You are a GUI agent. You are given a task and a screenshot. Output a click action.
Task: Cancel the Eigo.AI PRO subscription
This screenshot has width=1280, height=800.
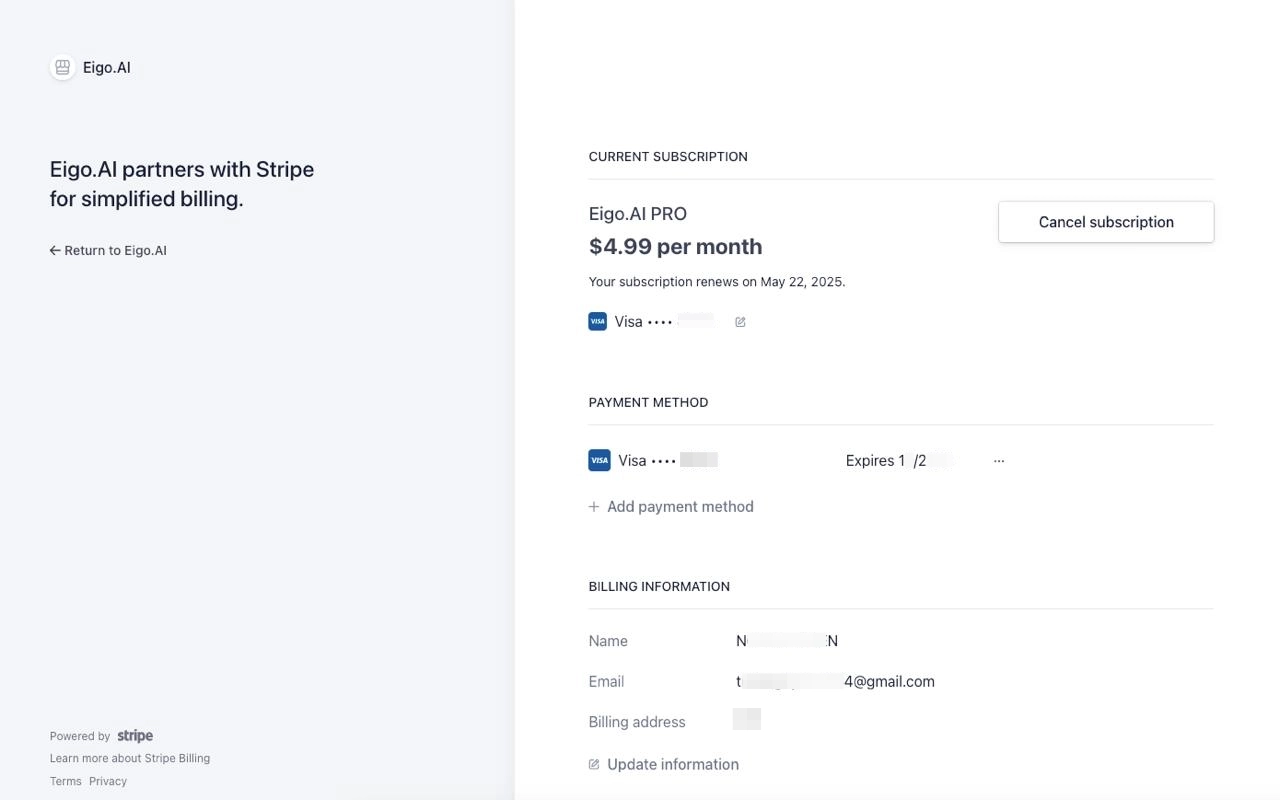[x=1106, y=222]
